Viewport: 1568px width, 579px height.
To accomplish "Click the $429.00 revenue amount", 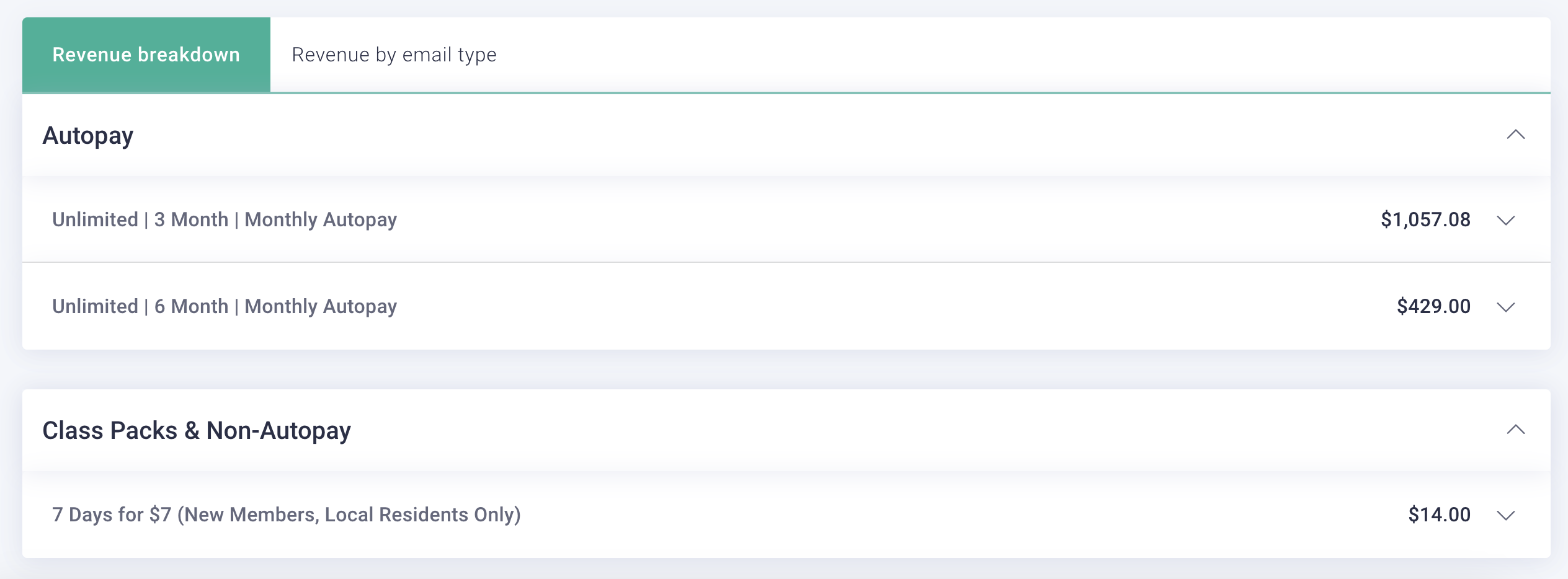I will point(1433,306).
